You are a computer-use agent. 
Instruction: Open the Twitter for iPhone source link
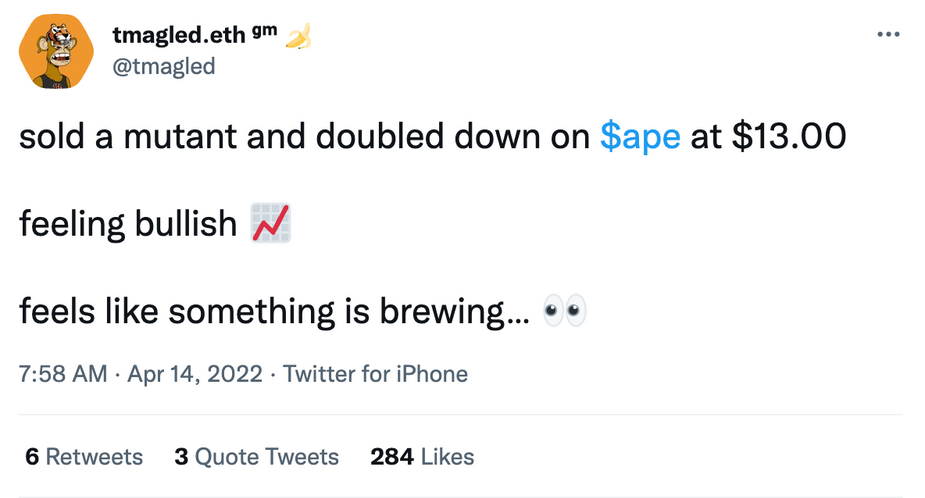(x=376, y=374)
